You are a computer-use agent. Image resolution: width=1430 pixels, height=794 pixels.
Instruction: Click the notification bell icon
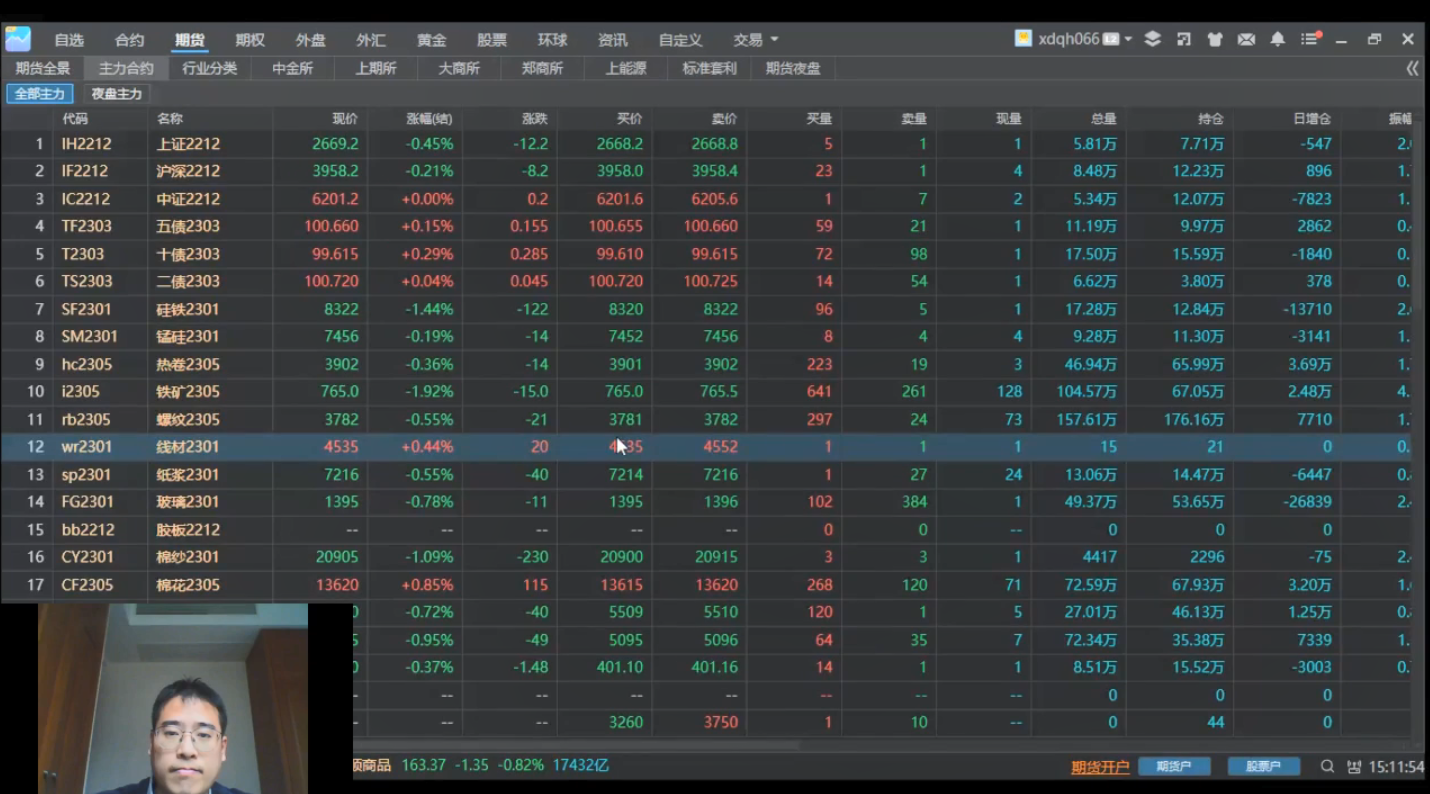pyautogui.click(x=1277, y=39)
